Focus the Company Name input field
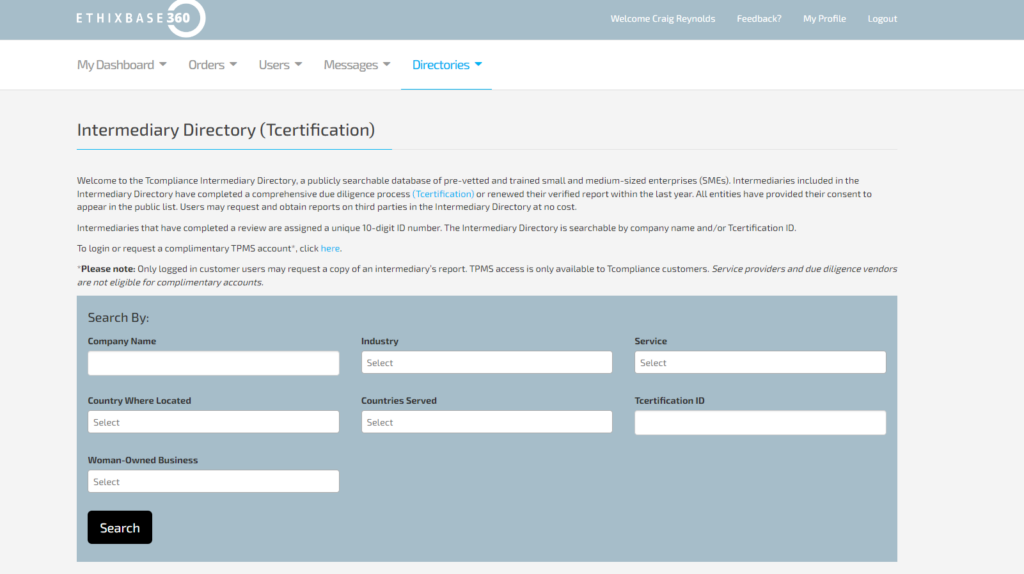1024x574 pixels. tap(214, 363)
